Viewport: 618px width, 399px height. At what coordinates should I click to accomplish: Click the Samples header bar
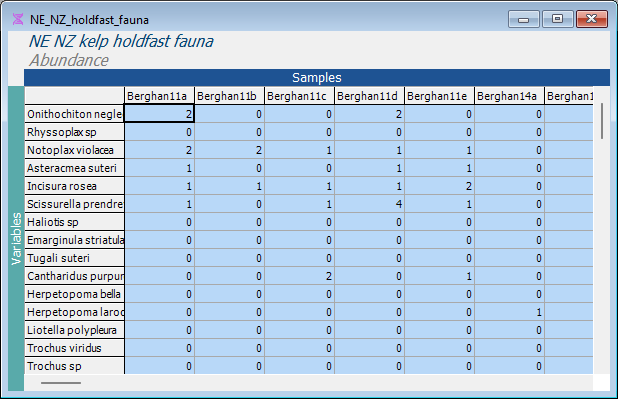pyautogui.click(x=317, y=78)
